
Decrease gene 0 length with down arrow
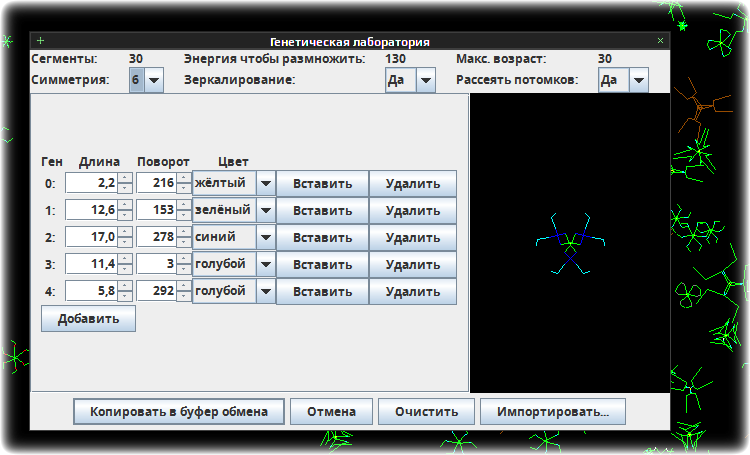point(125,188)
